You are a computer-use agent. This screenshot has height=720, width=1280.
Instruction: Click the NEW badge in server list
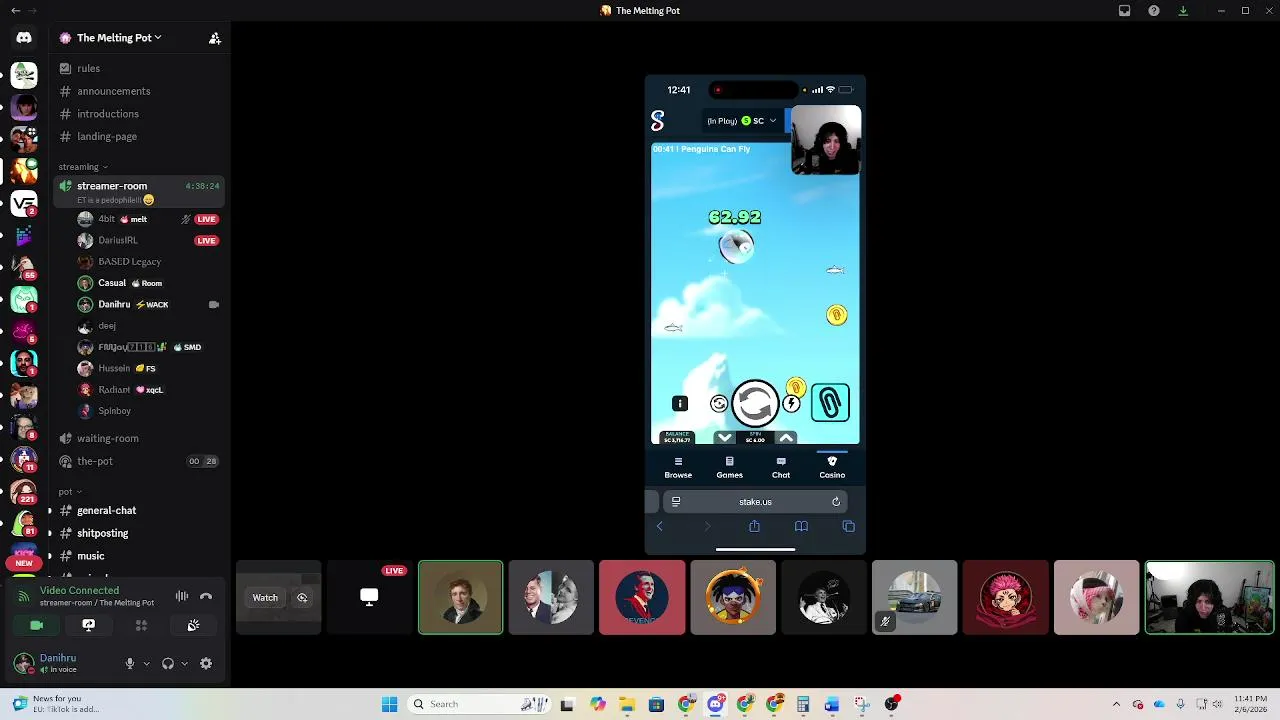coord(24,563)
